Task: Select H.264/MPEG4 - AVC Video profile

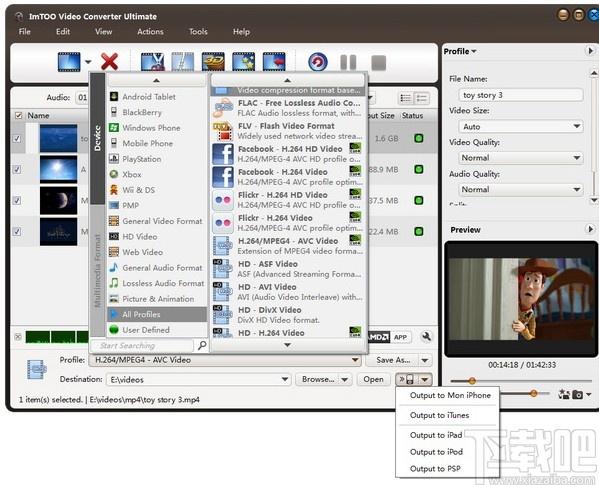Action: coord(287,246)
